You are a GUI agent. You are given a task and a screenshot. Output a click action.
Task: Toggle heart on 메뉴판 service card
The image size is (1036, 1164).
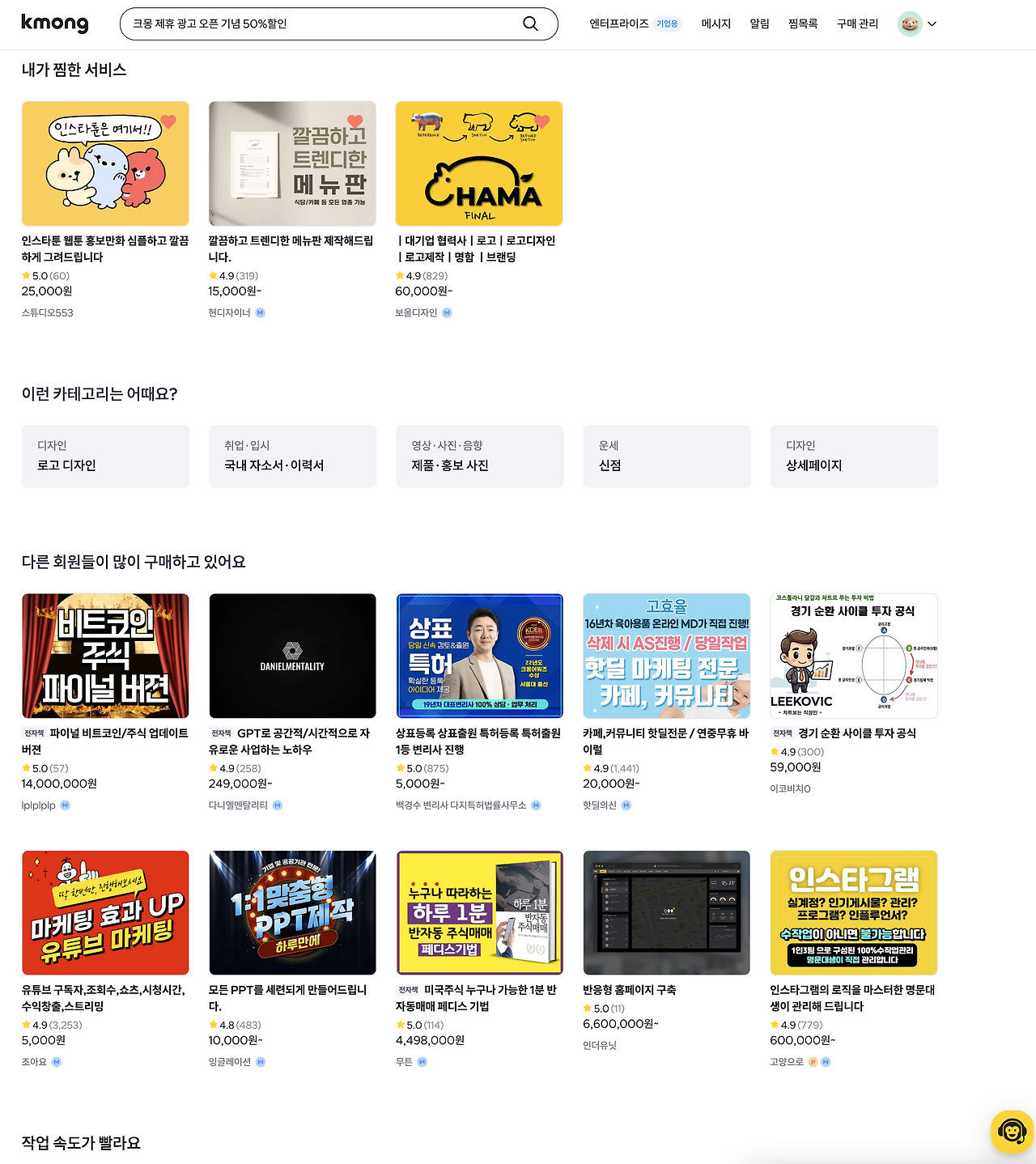pyautogui.click(x=355, y=121)
